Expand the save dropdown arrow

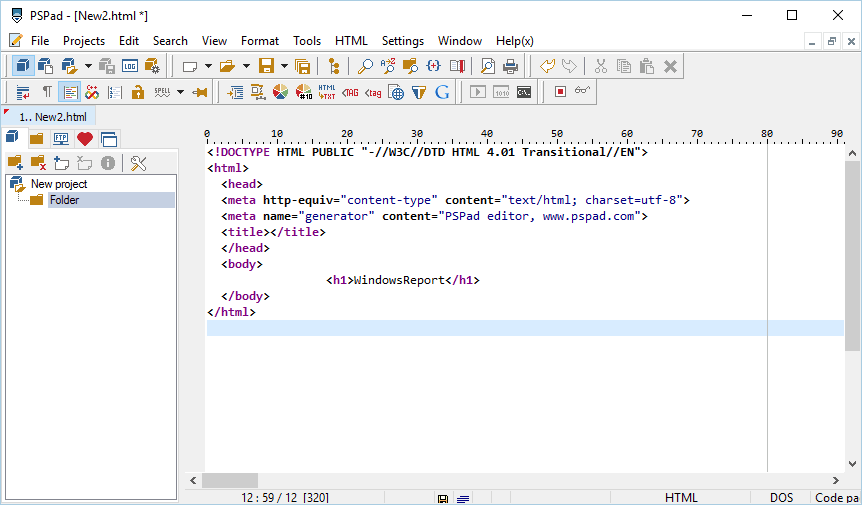(x=284, y=66)
